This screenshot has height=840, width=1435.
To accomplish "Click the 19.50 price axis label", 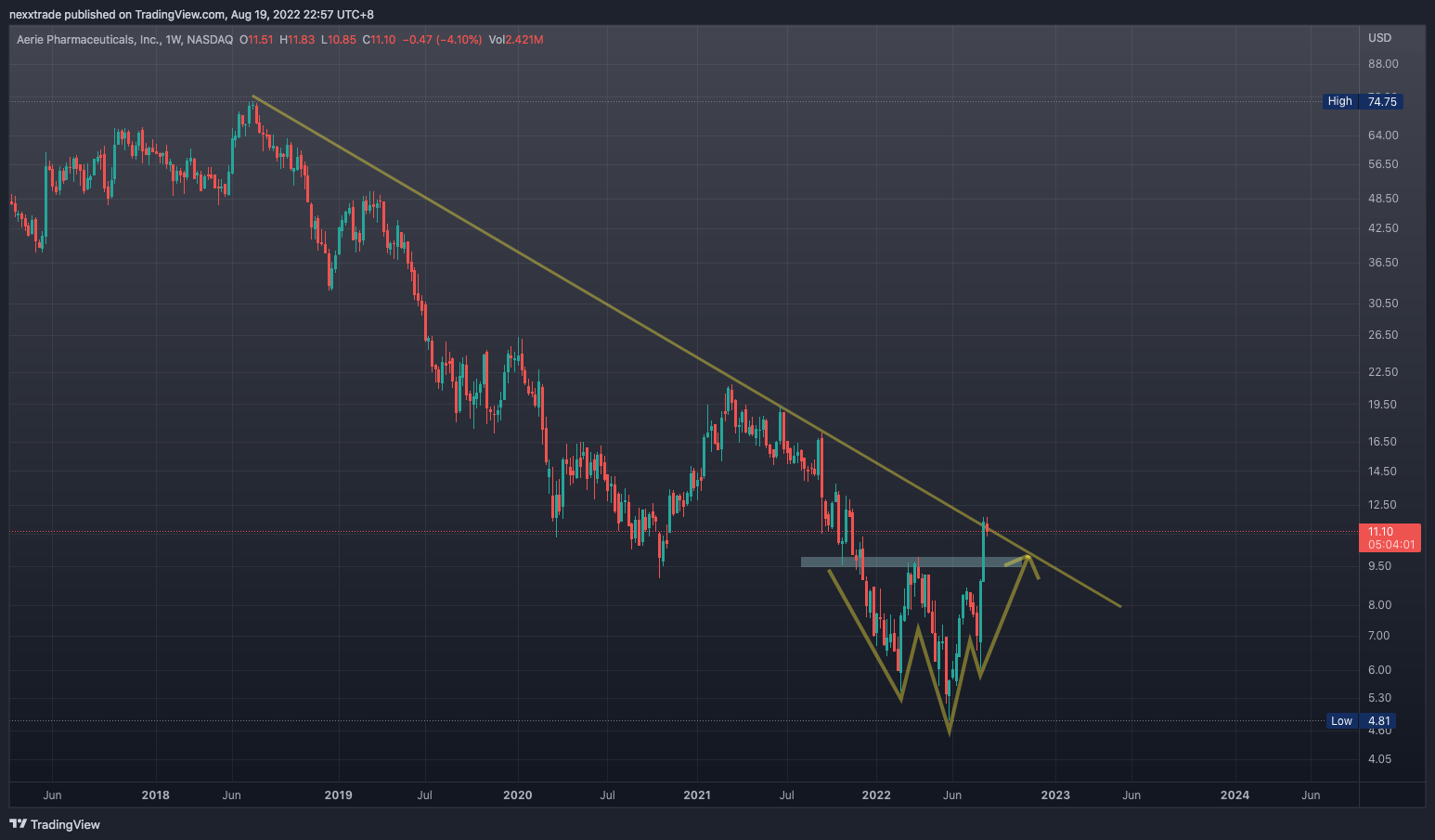I will click(1383, 405).
